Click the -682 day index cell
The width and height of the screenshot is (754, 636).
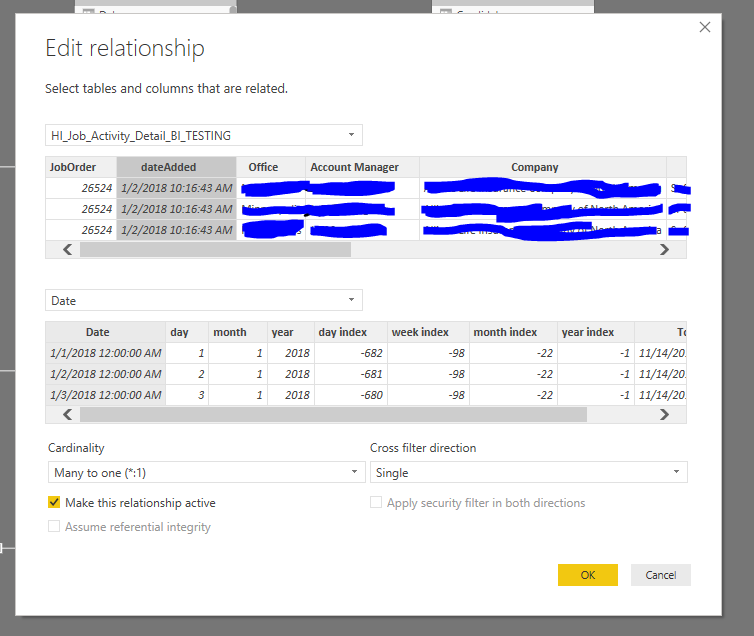[x=351, y=353]
